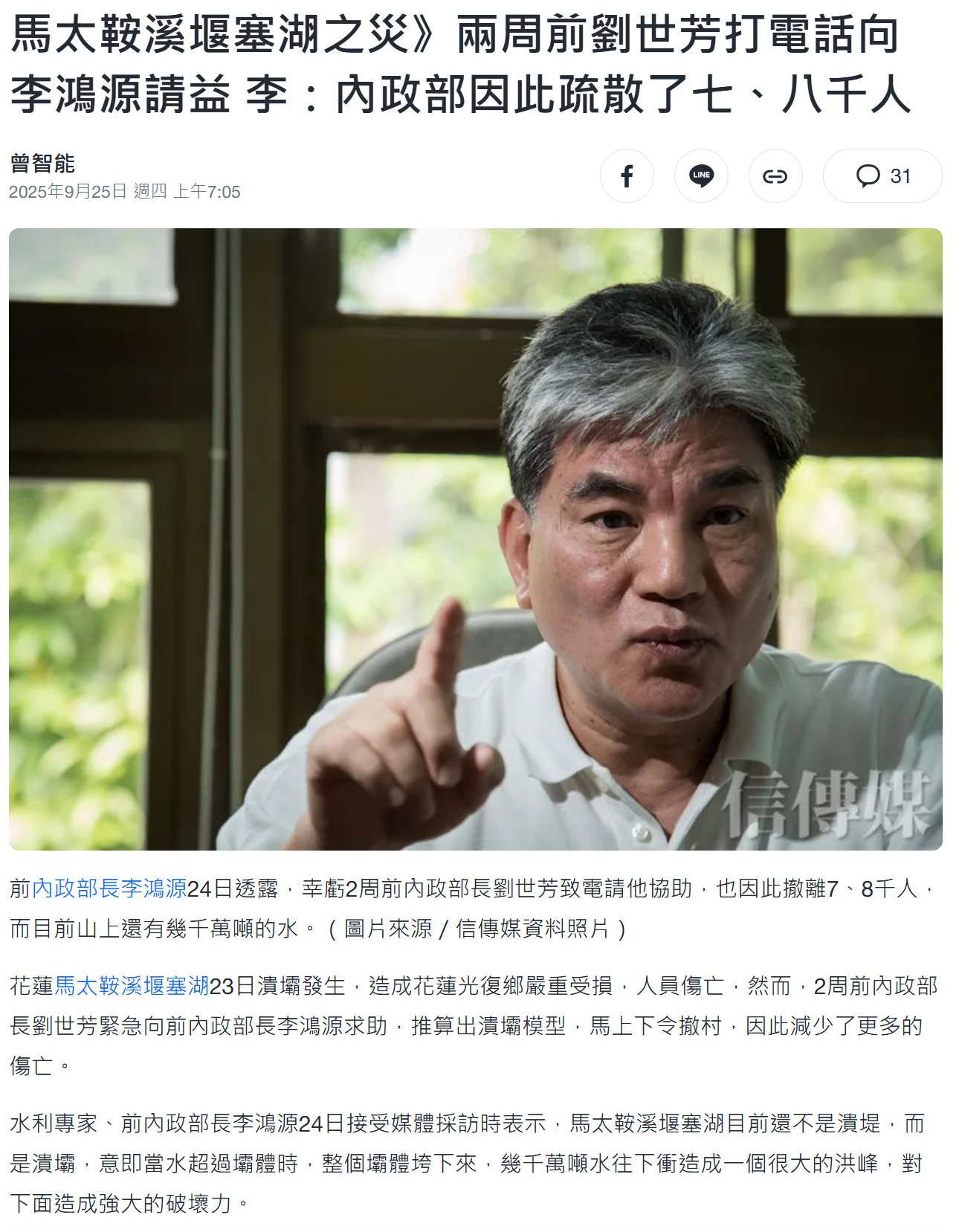962x1232 pixels.
Task: Open the comments via speech bubble icon
Action: click(x=868, y=176)
